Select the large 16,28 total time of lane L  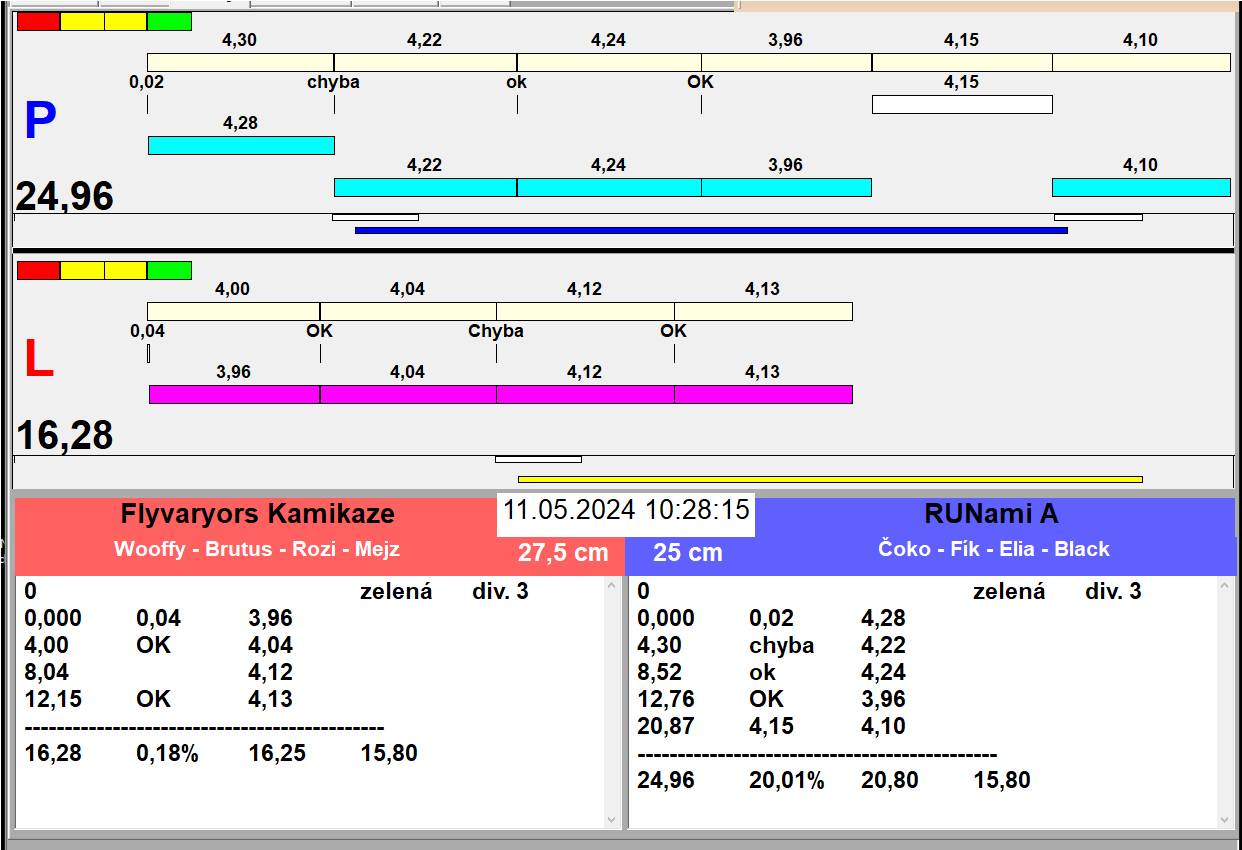point(65,436)
